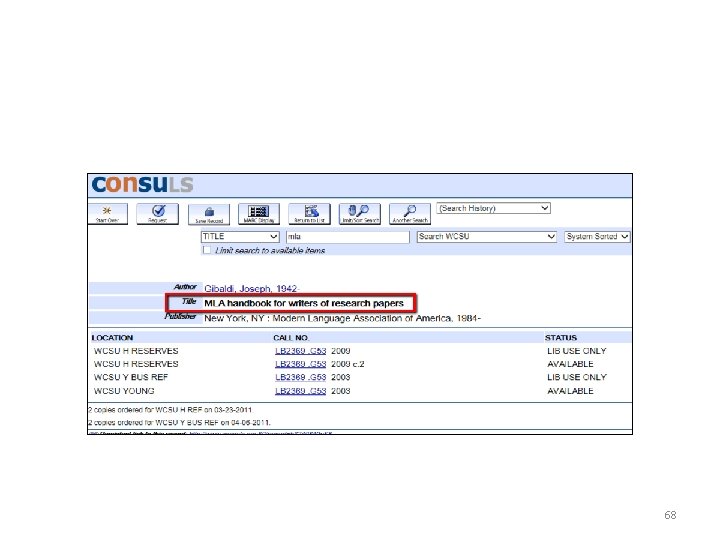Click the MLA handbook title text

[x=304, y=304]
